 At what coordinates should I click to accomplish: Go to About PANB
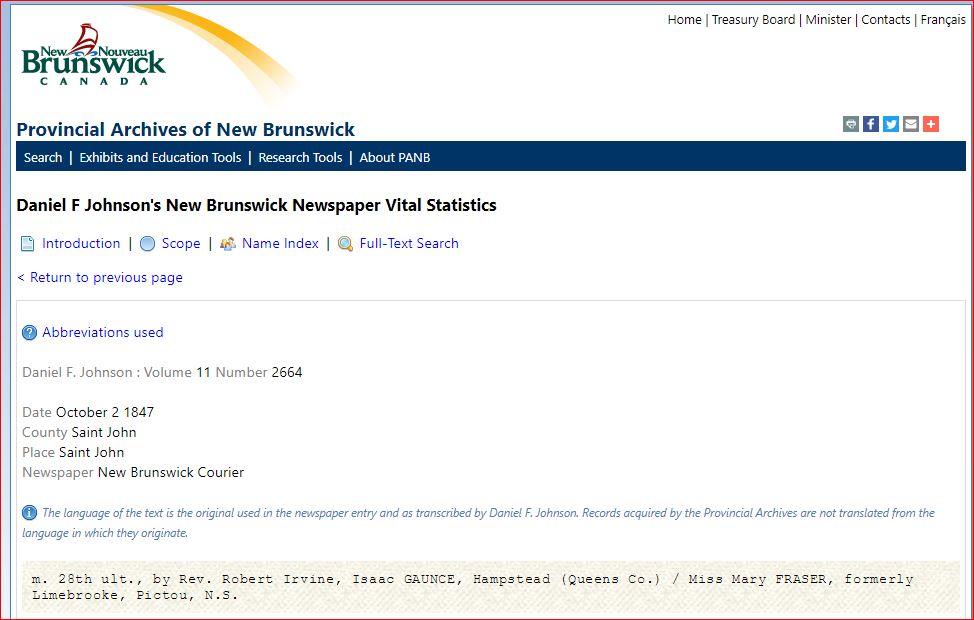coord(395,157)
